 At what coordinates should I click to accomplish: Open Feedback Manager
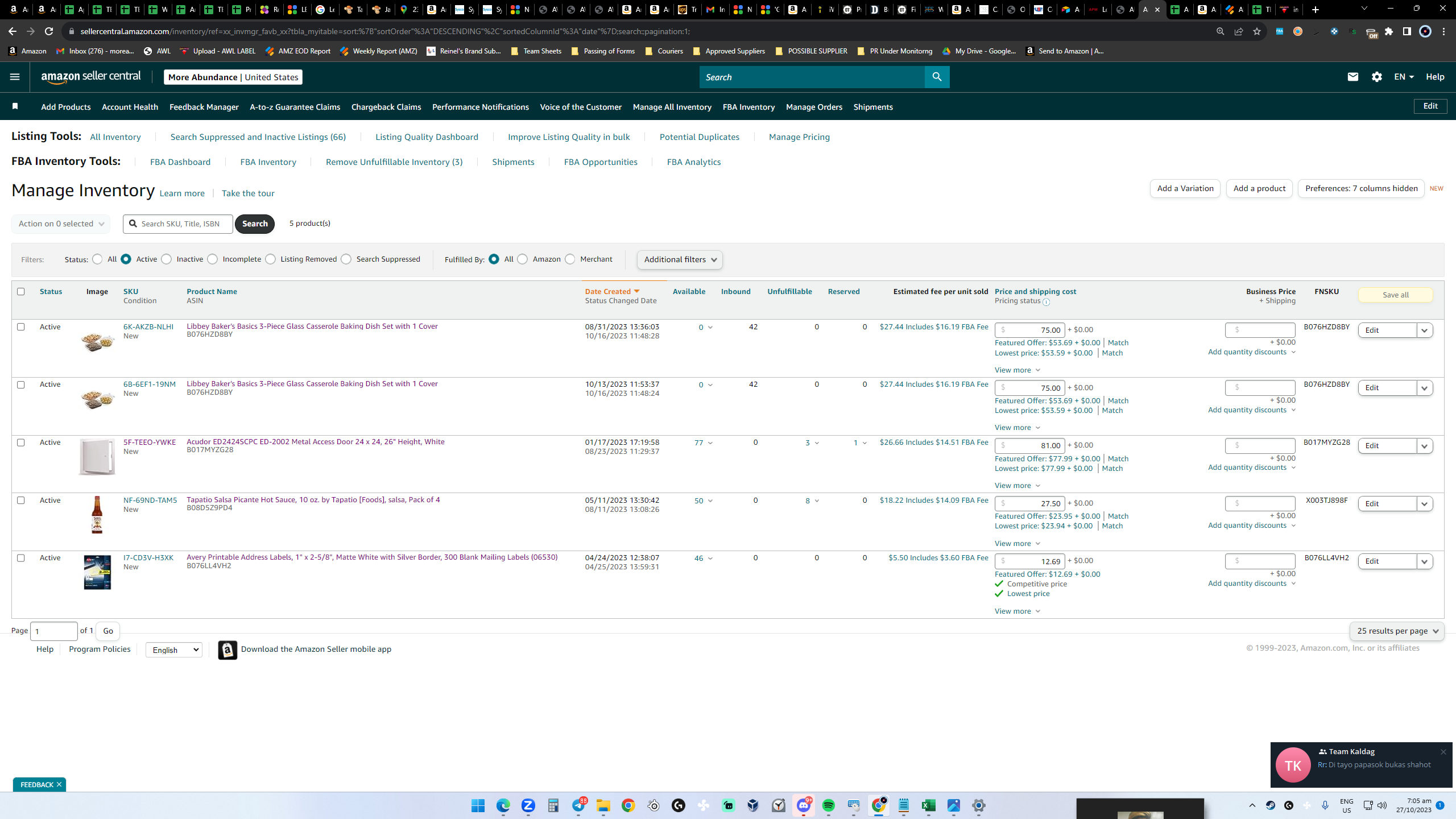click(x=204, y=107)
